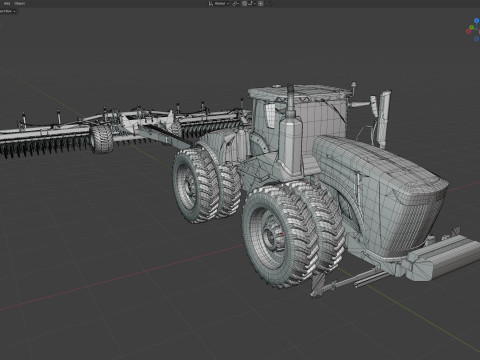Click the negative Z axis on the gizmo
480x360 pixels.
(476, 39)
